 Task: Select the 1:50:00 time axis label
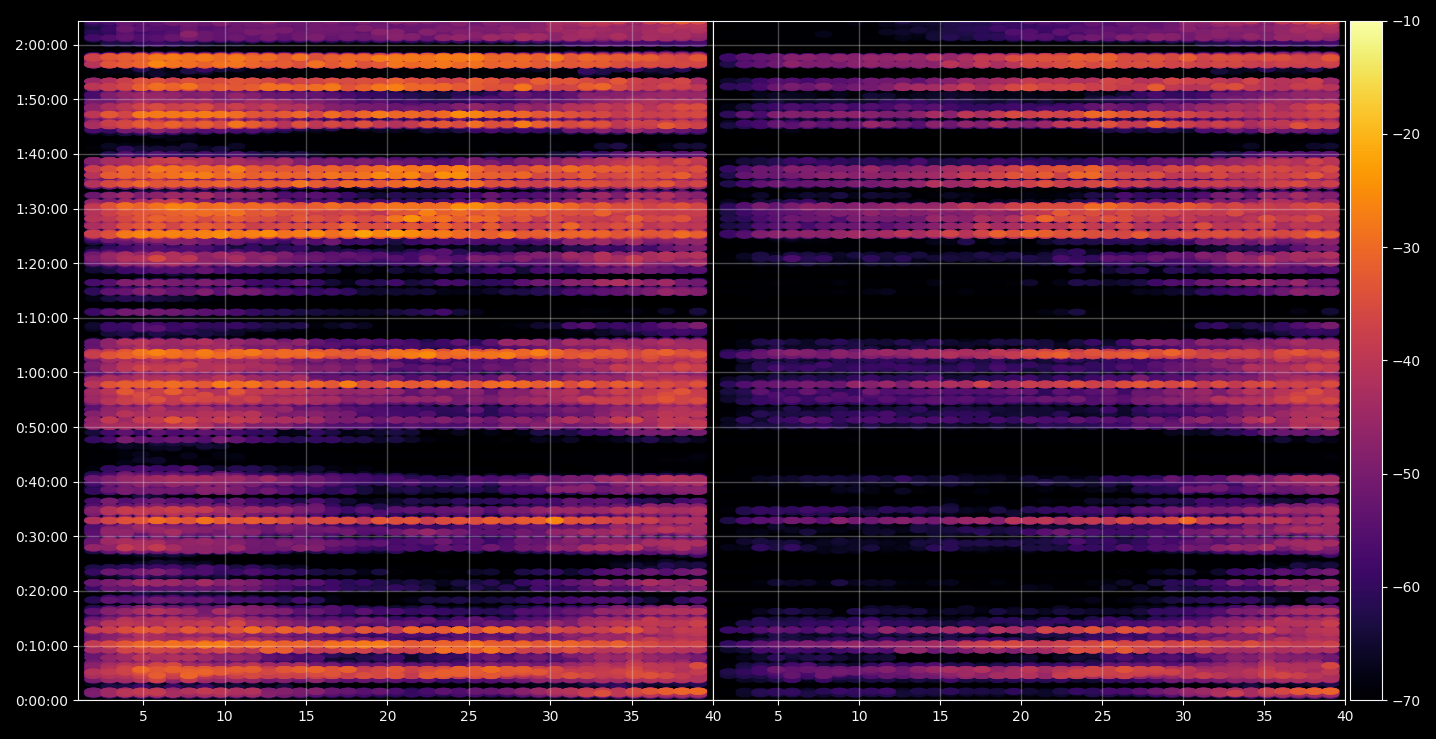[42, 100]
